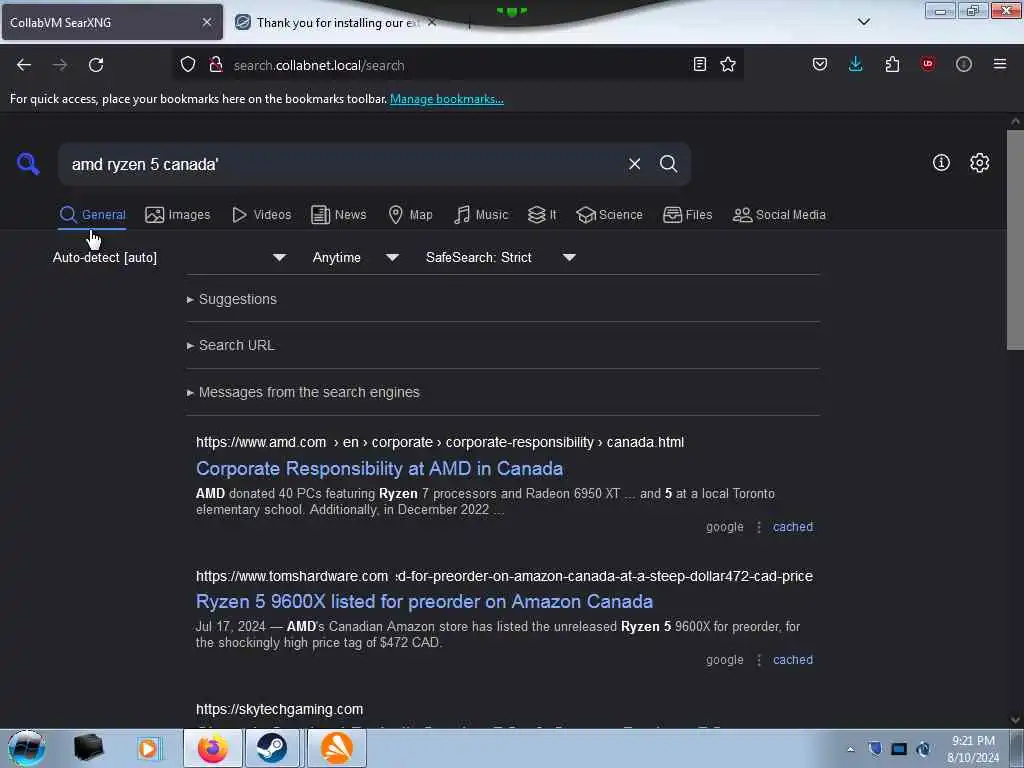Click the Windows Start orb
Screen dimensions: 1024x768
pyautogui.click(x=26, y=748)
